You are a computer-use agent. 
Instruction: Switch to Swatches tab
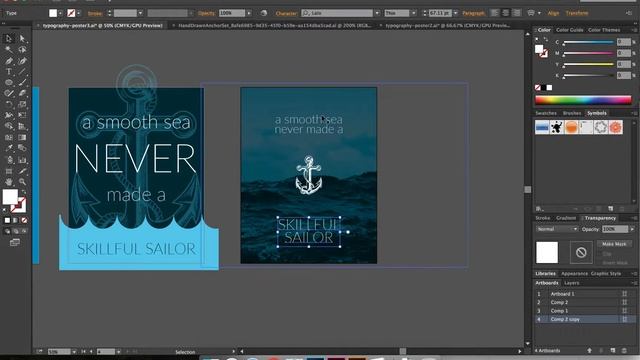[x=546, y=113]
